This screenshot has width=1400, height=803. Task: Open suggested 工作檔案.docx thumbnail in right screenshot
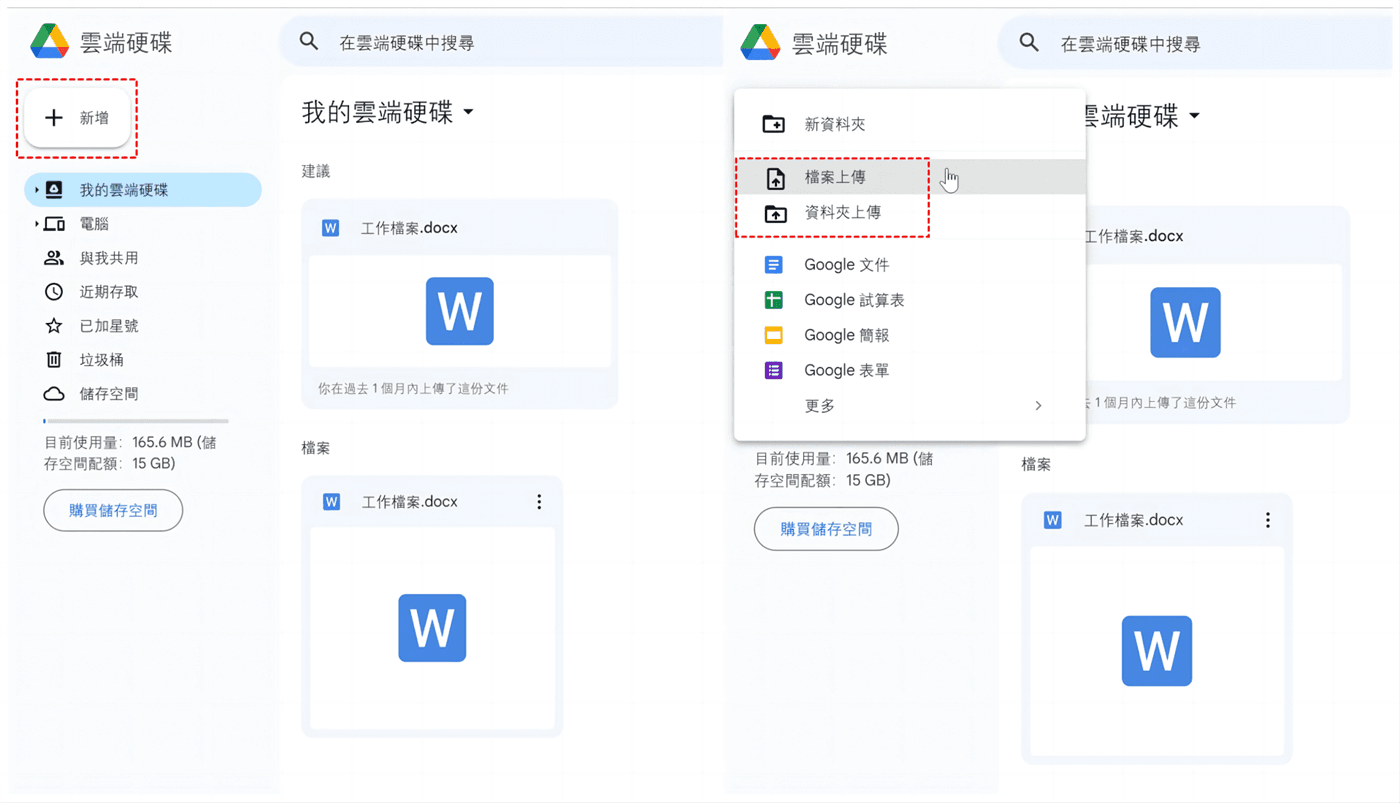pos(1213,322)
